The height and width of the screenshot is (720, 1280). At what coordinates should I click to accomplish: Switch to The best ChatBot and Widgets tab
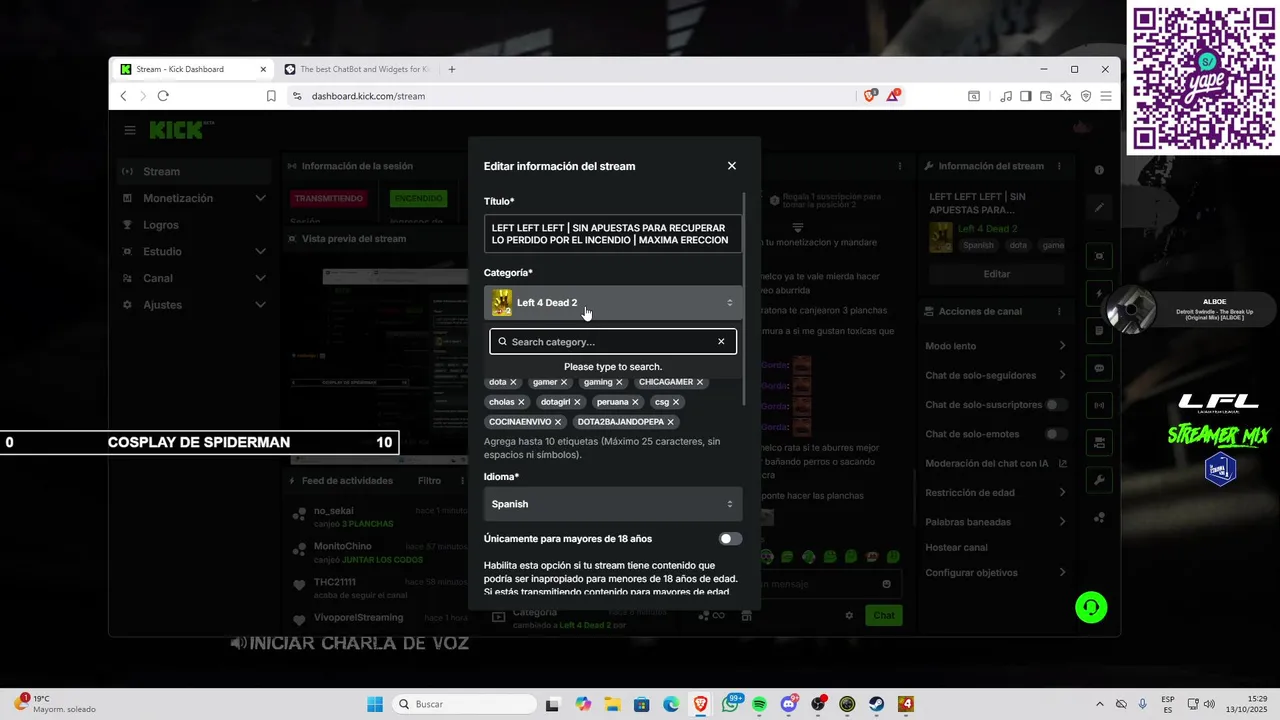coord(357,69)
